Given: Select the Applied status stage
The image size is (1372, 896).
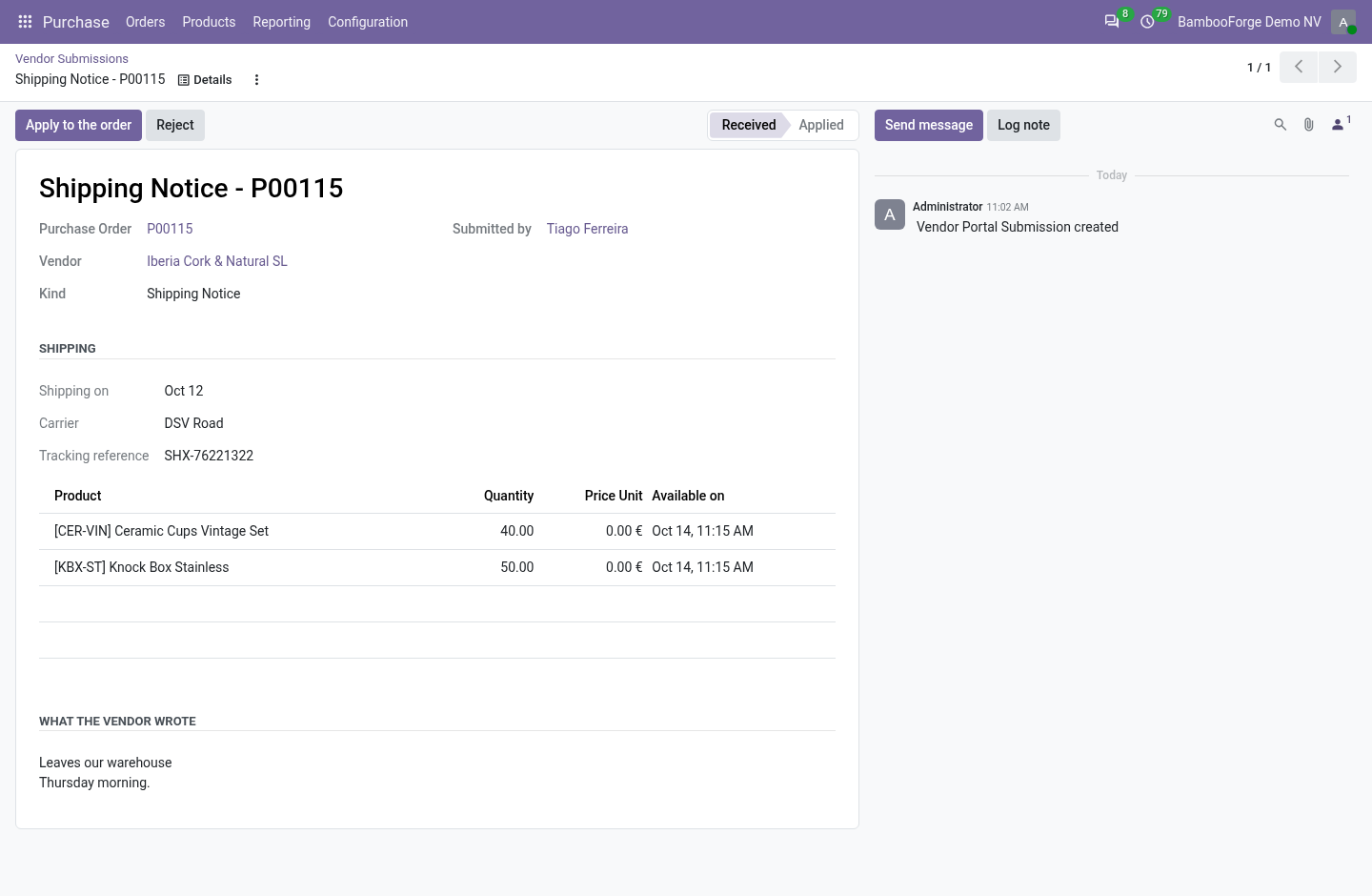Looking at the screenshot, I should coord(821,125).
